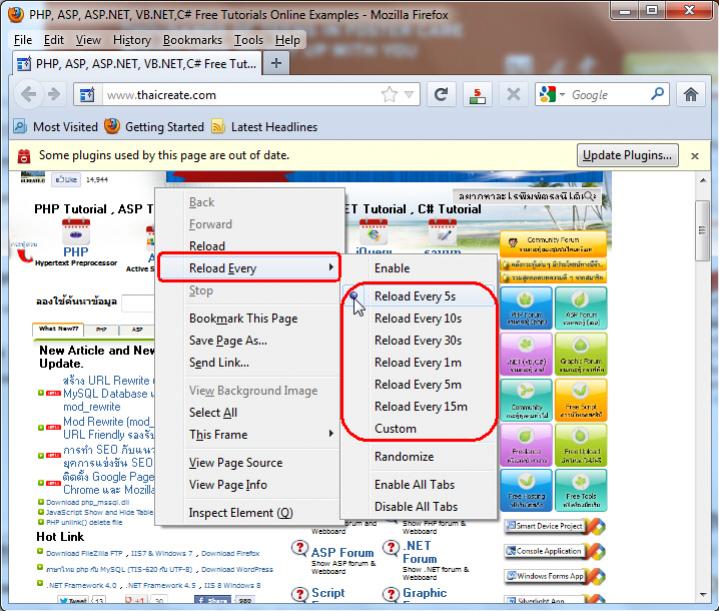The height and width of the screenshot is (611, 719).
Task: Click the browser Back arrow button
Action: [28, 94]
